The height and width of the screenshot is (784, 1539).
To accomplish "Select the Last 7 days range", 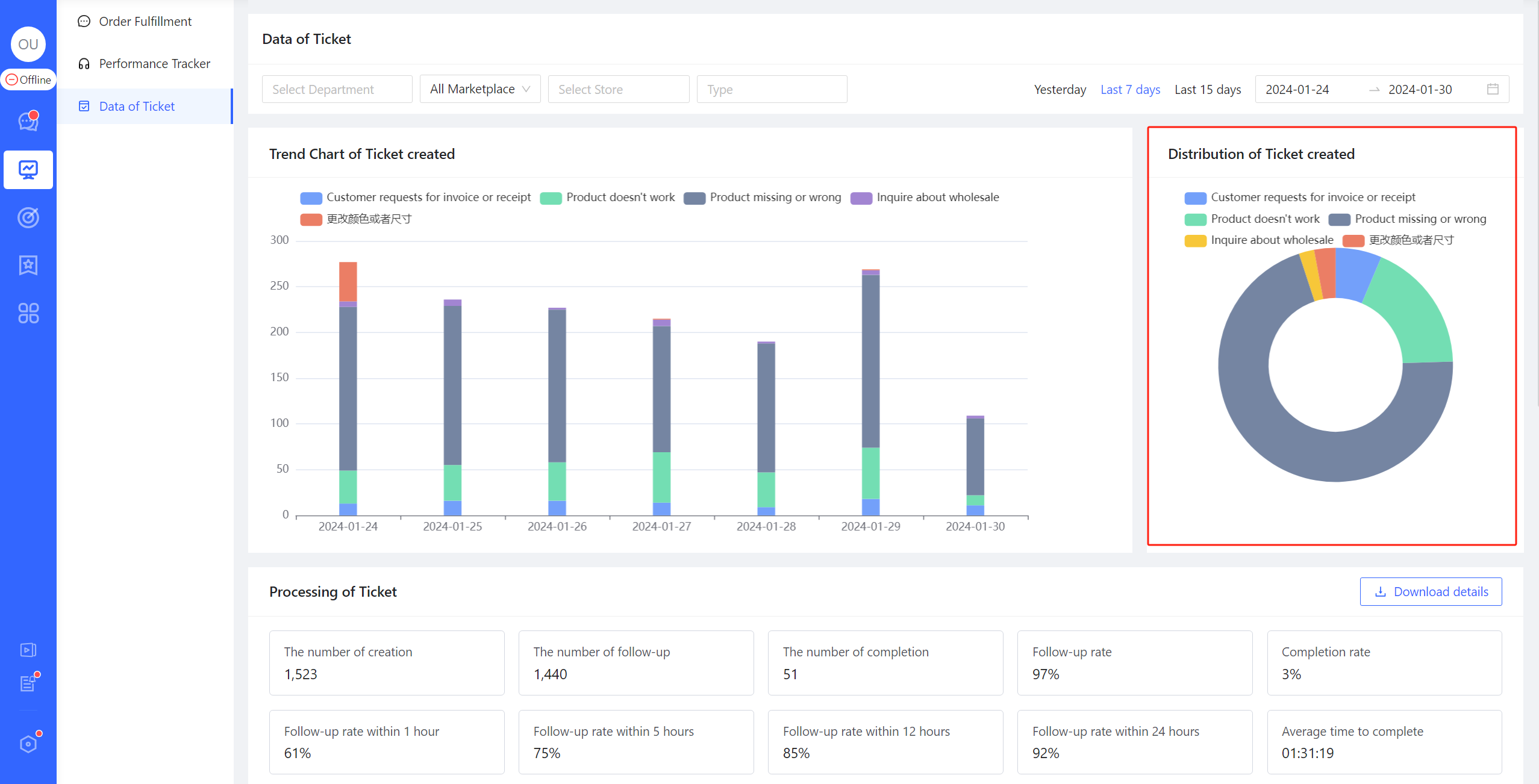I will click(x=1130, y=90).
